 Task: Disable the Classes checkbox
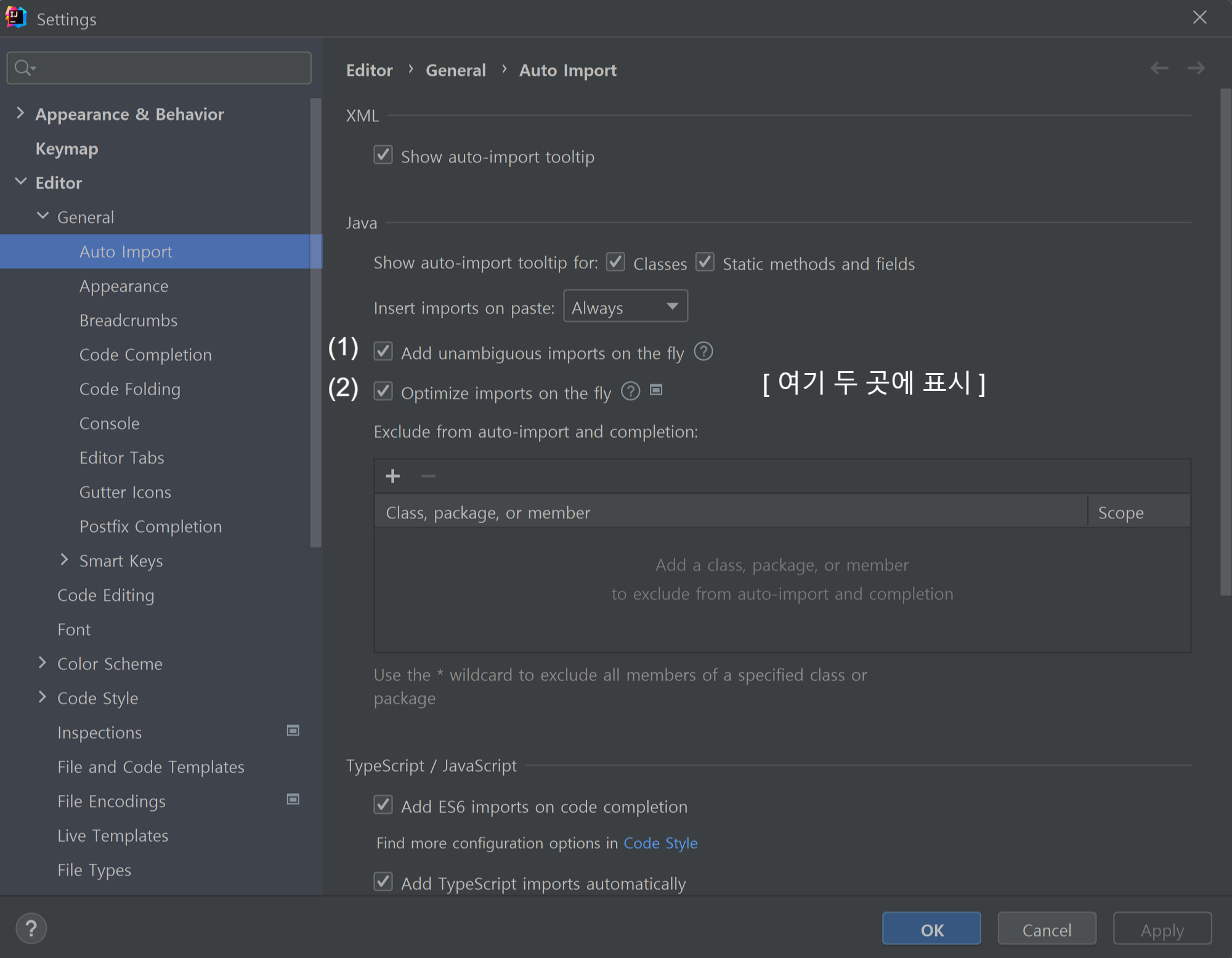coord(615,262)
